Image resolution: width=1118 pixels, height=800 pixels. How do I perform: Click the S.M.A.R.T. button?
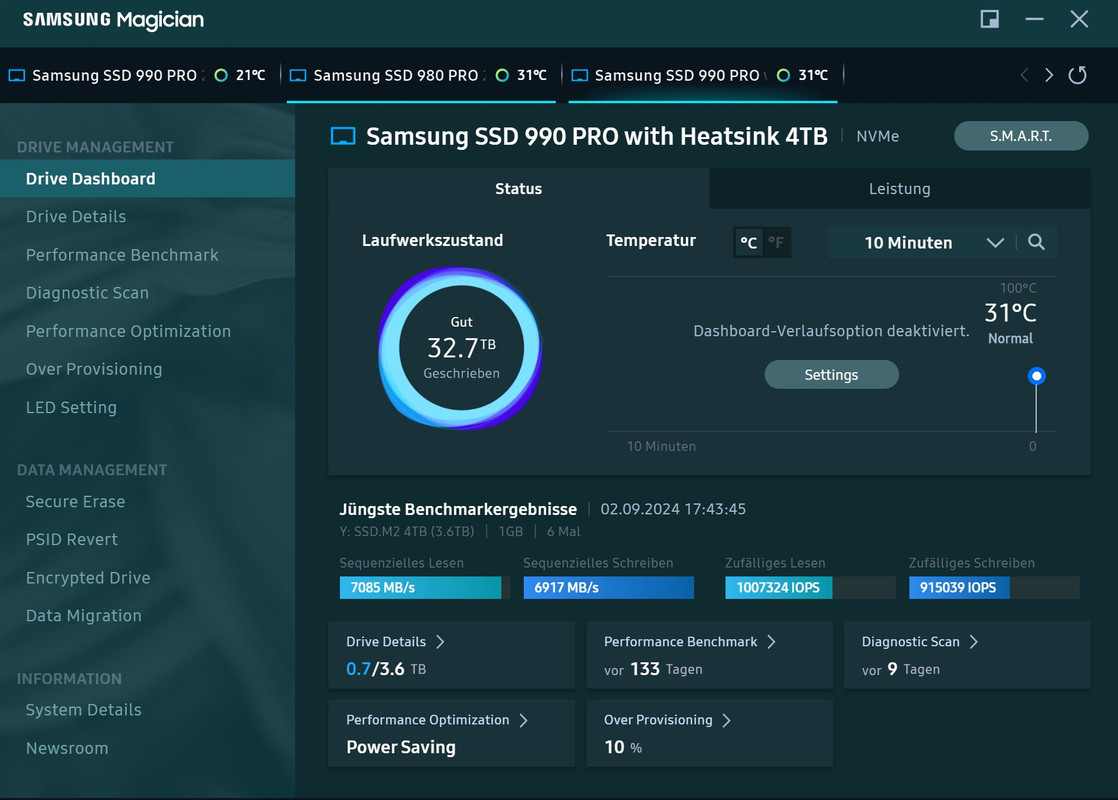point(1021,136)
